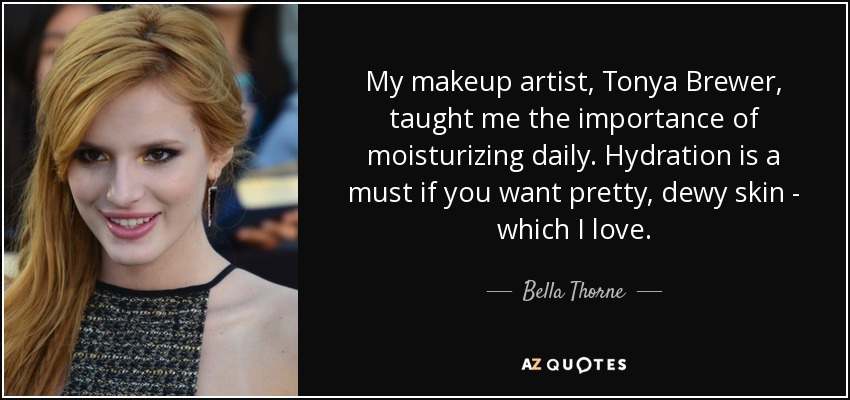Click the AZ letters of the logo
This screenshot has height=400, width=850.
tap(529, 364)
